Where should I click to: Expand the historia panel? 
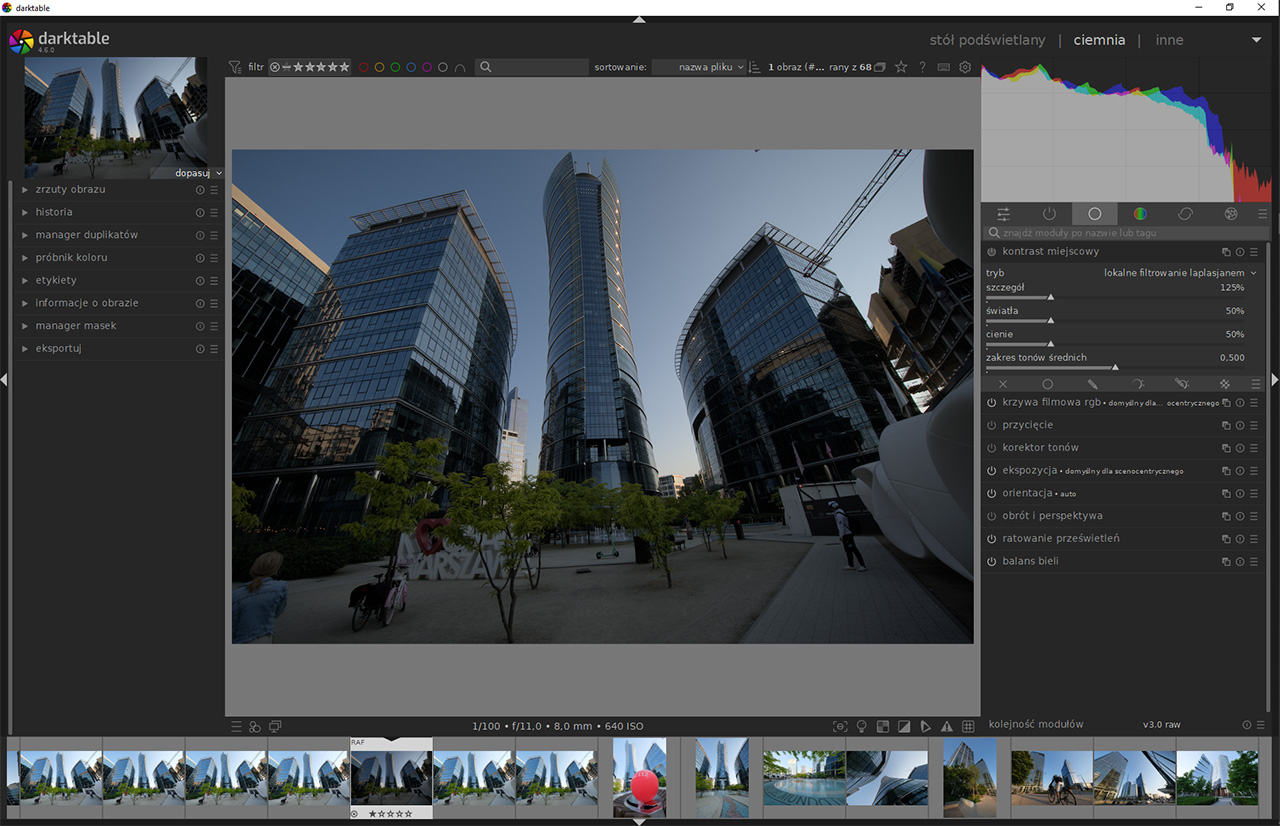click(54, 212)
